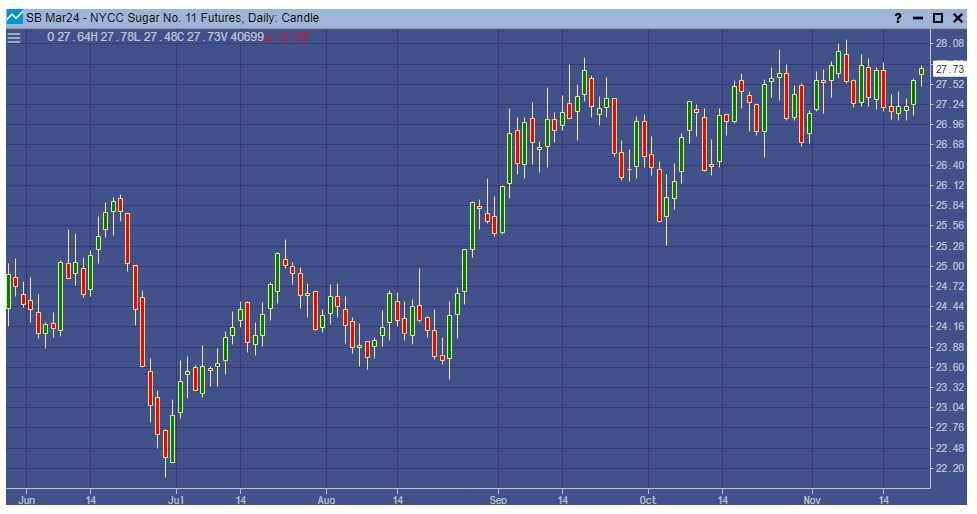Open the hamburger chart menu
The height and width of the screenshot is (514, 977).
point(14,37)
